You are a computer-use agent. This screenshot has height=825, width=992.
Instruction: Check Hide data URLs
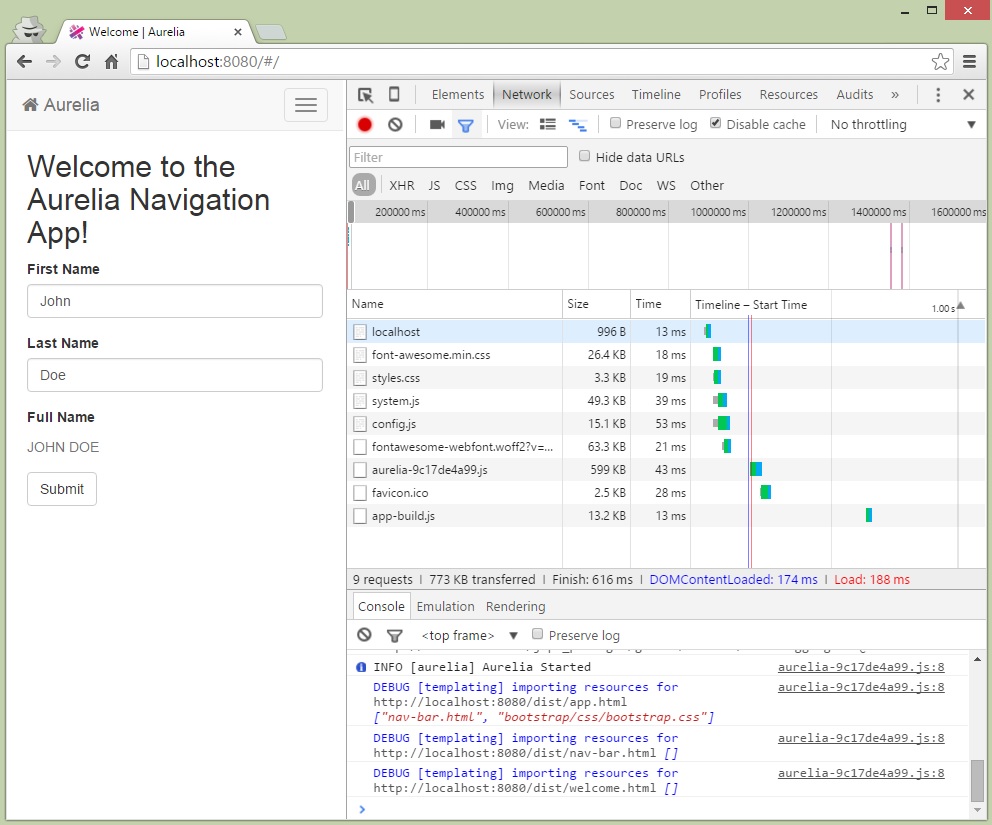585,156
